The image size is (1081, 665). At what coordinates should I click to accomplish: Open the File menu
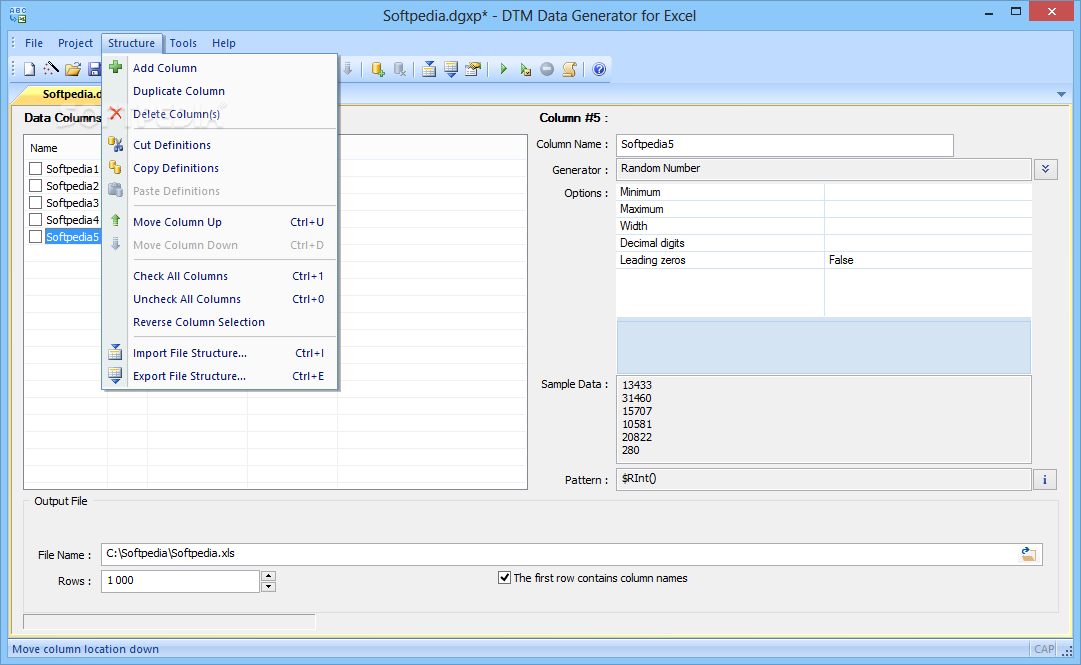pos(34,43)
